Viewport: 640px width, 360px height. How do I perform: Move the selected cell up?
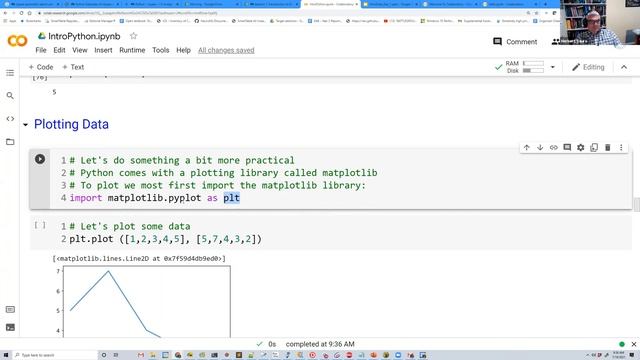point(527,147)
